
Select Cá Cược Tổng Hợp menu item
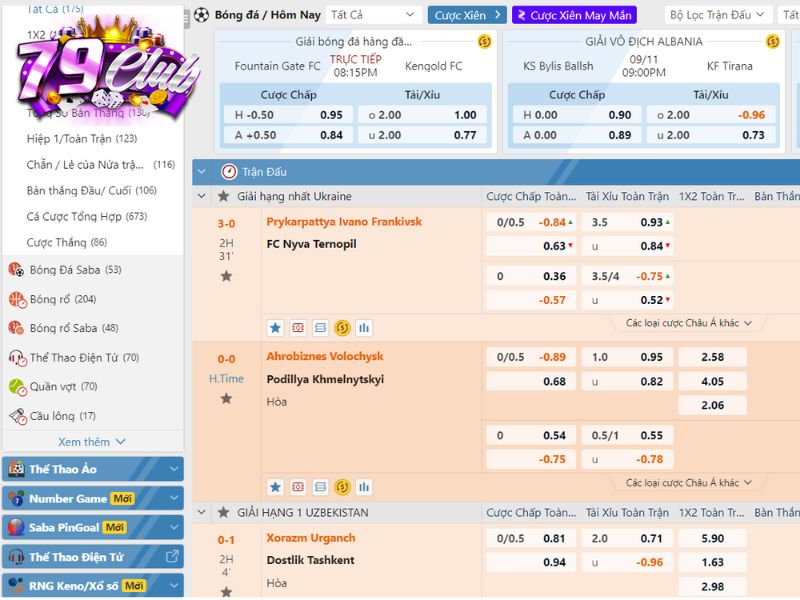coord(86,216)
